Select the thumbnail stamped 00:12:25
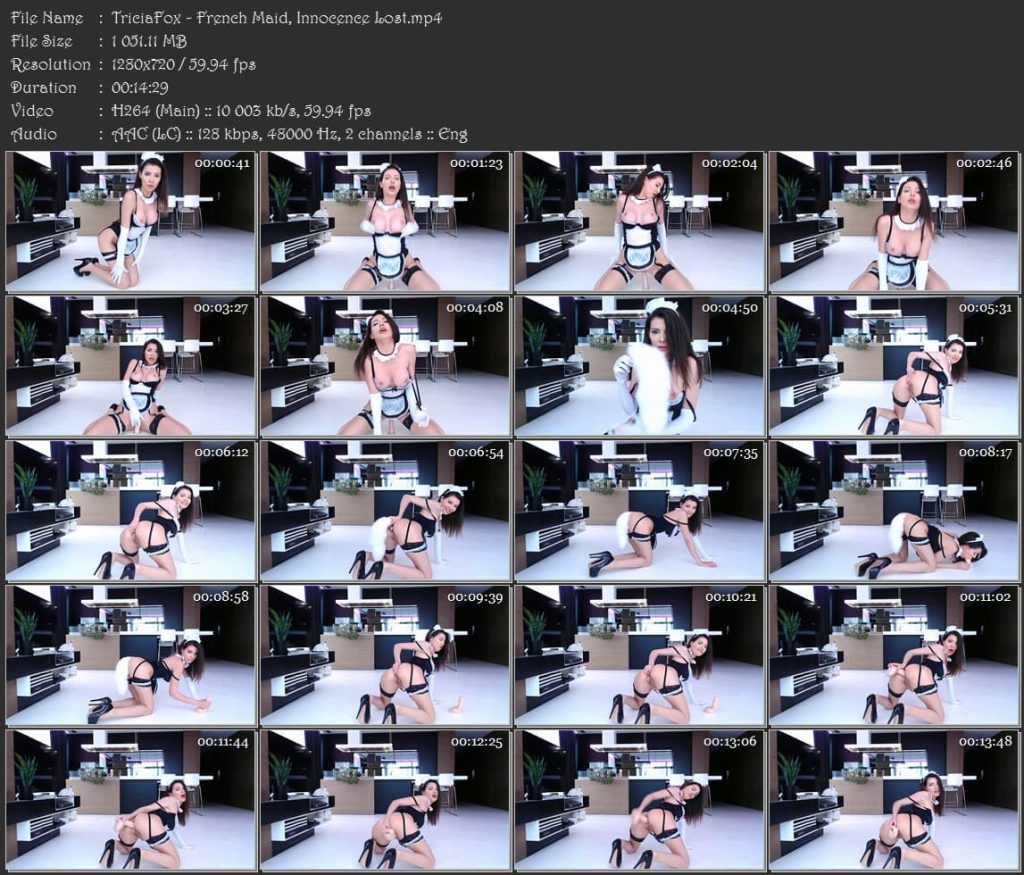The width and height of the screenshot is (1024, 875). point(386,800)
